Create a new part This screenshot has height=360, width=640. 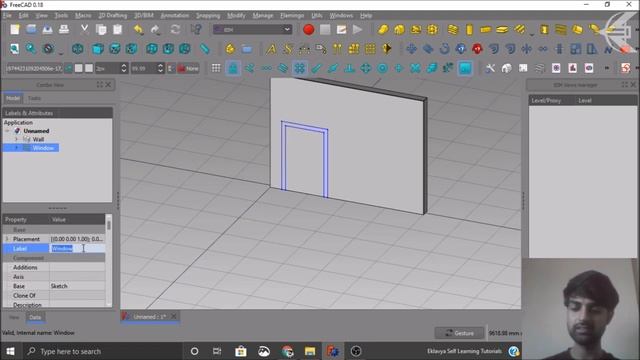click(230, 49)
